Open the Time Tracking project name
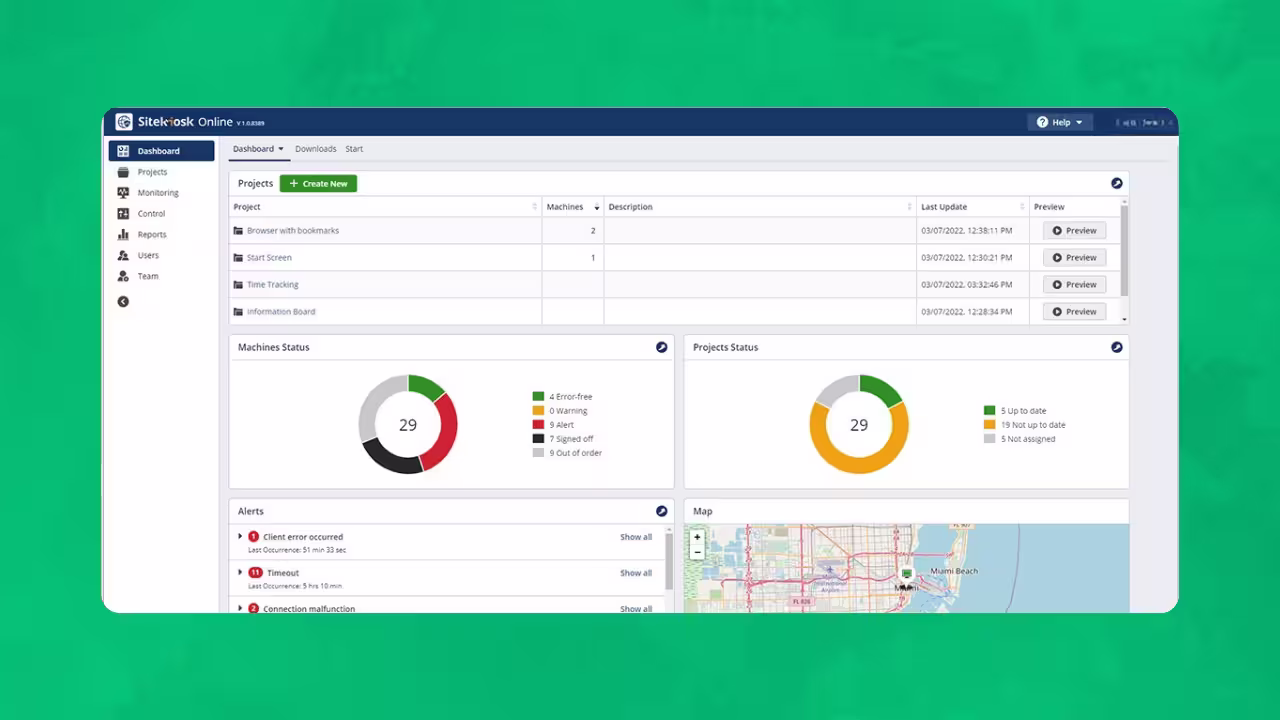The image size is (1280, 720). (273, 285)
